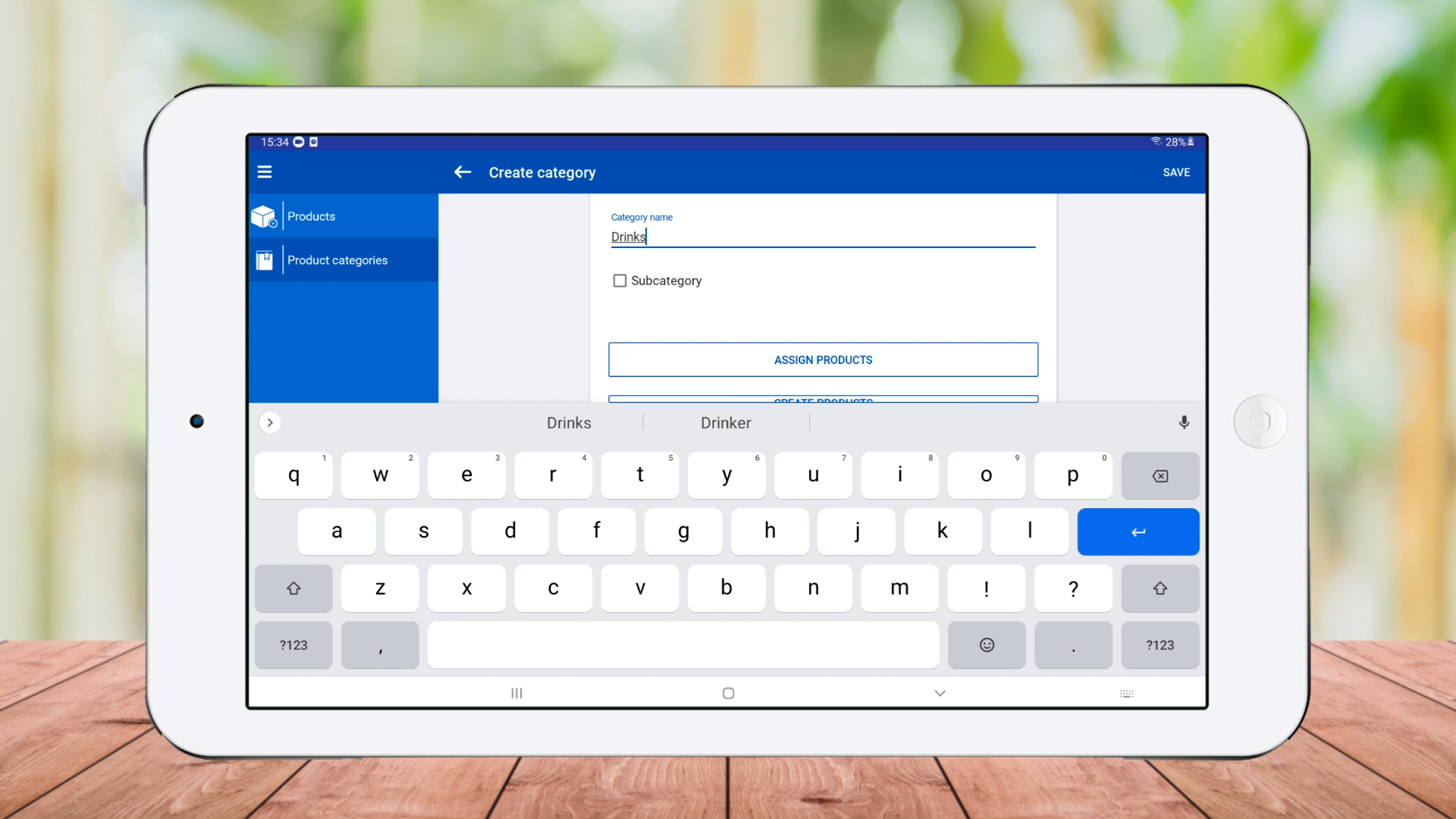Tap the microphone voice input icon
This screenshot has height=819, width=1456.
[1184, 422]
